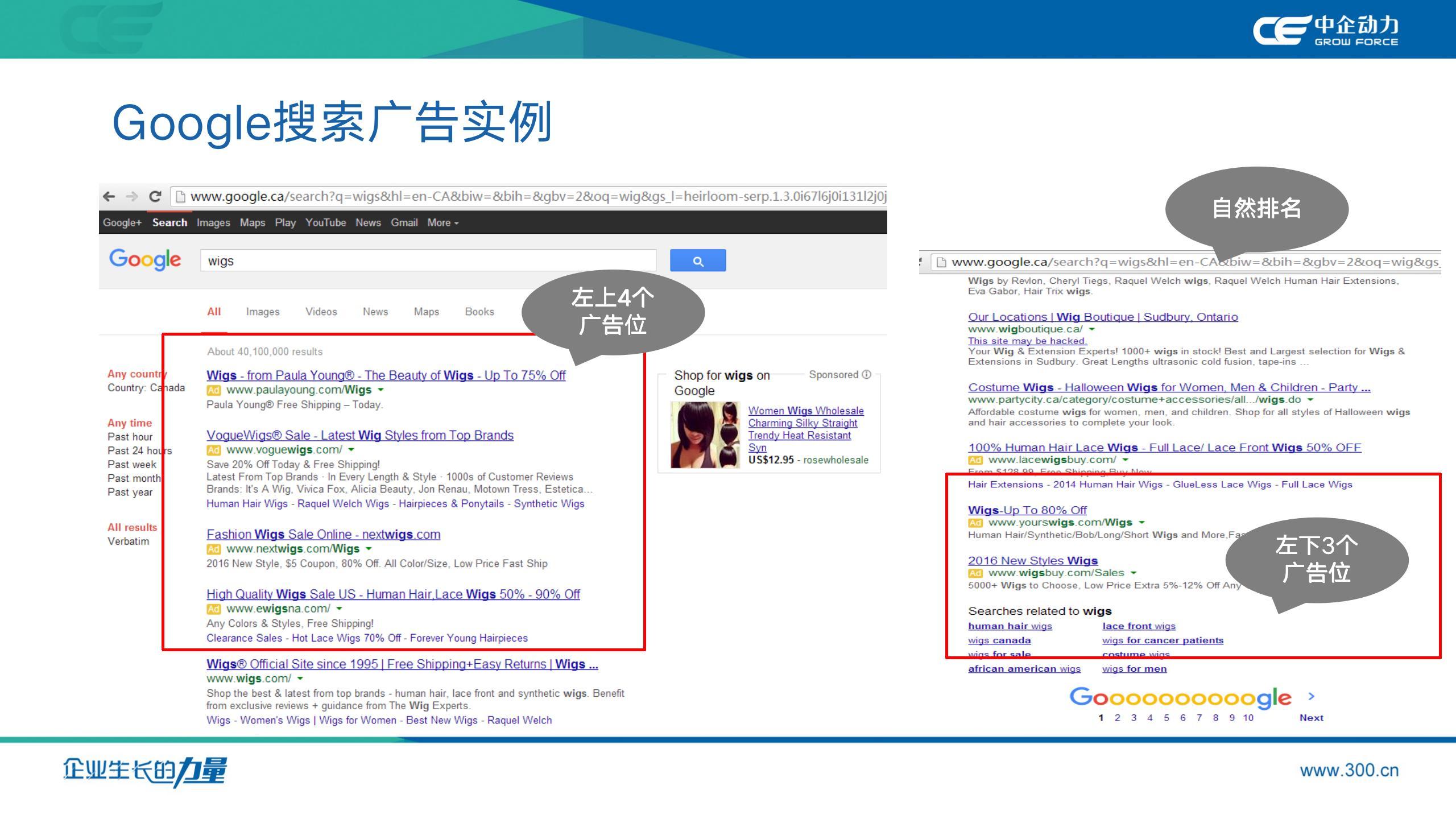Select Images in the black navigation bar
This screenshot has height=819, width=1456.
(213, 223)
